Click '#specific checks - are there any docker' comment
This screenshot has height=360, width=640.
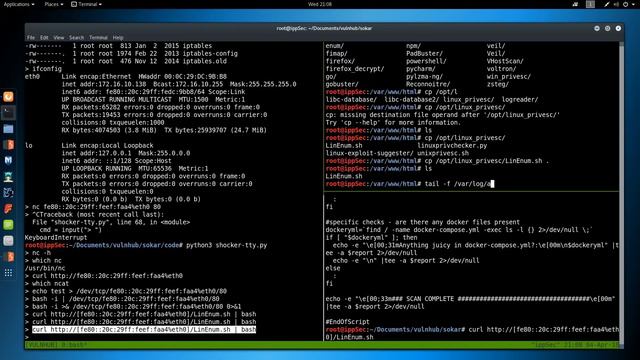point(423,222)
